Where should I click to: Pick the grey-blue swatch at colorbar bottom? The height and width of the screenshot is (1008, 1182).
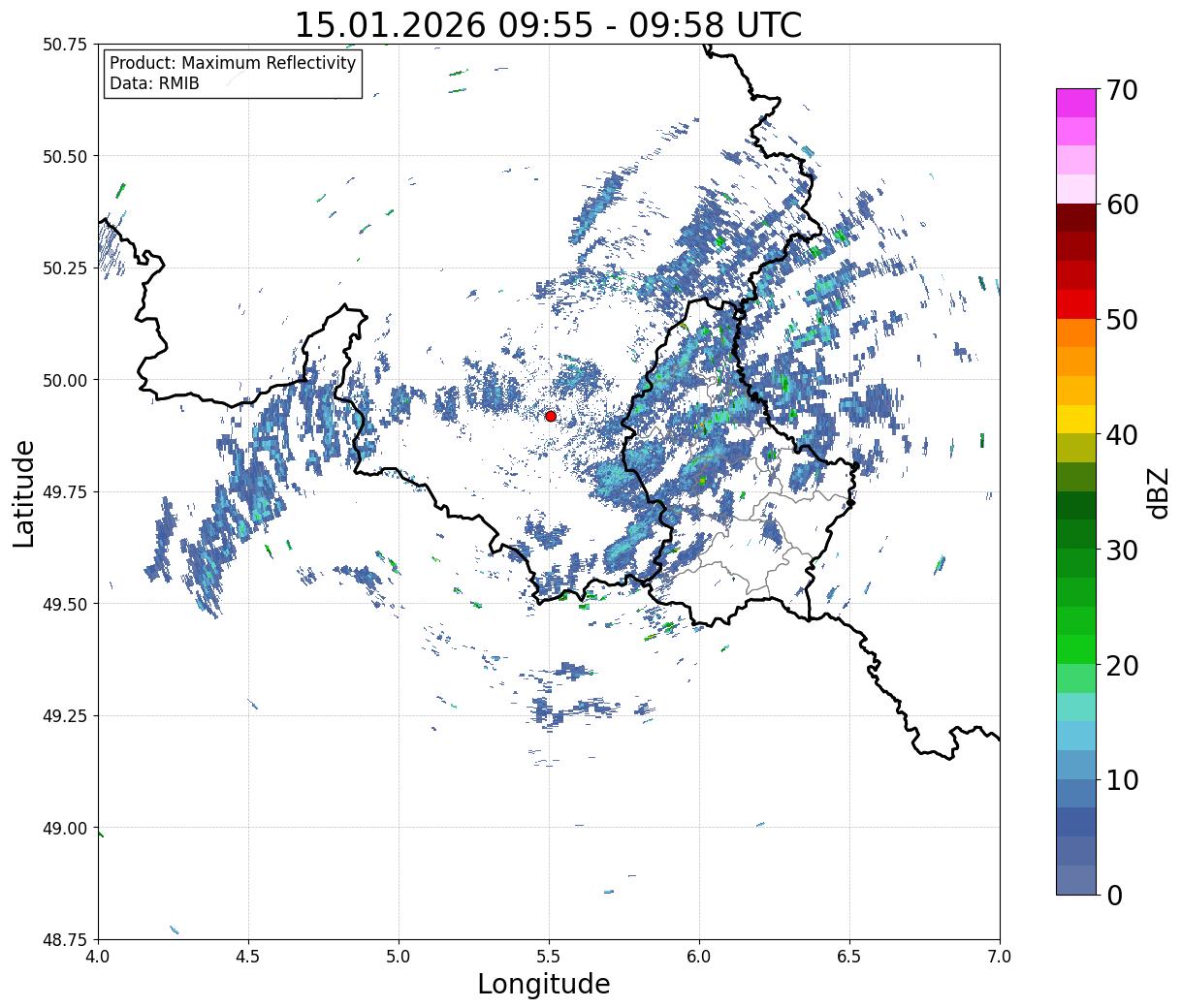[x=1076, y=879]
